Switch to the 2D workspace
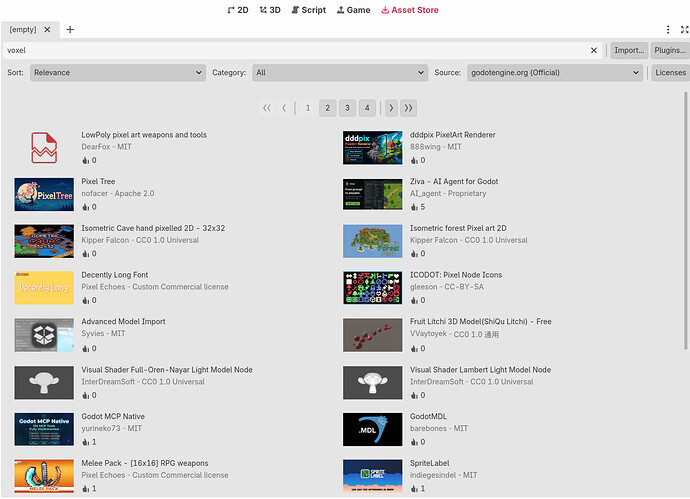The height and width of the screenshot is (499, 690). point(238,10)
